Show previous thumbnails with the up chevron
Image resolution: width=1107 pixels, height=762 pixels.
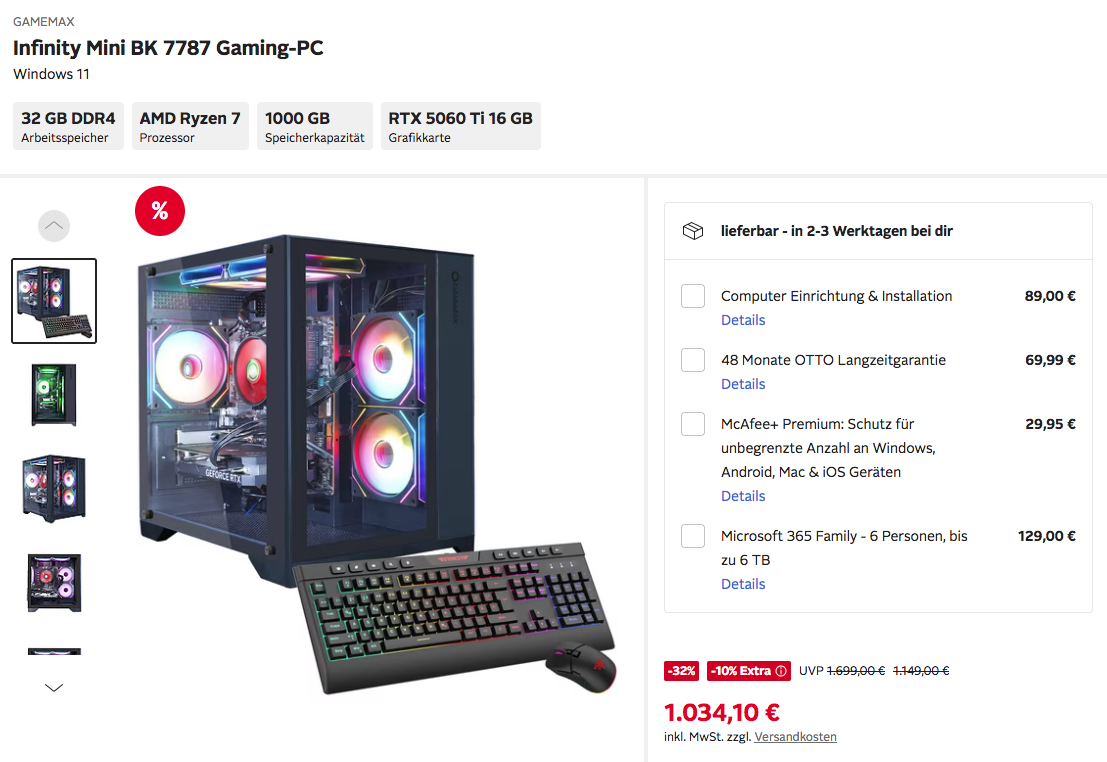54,226
